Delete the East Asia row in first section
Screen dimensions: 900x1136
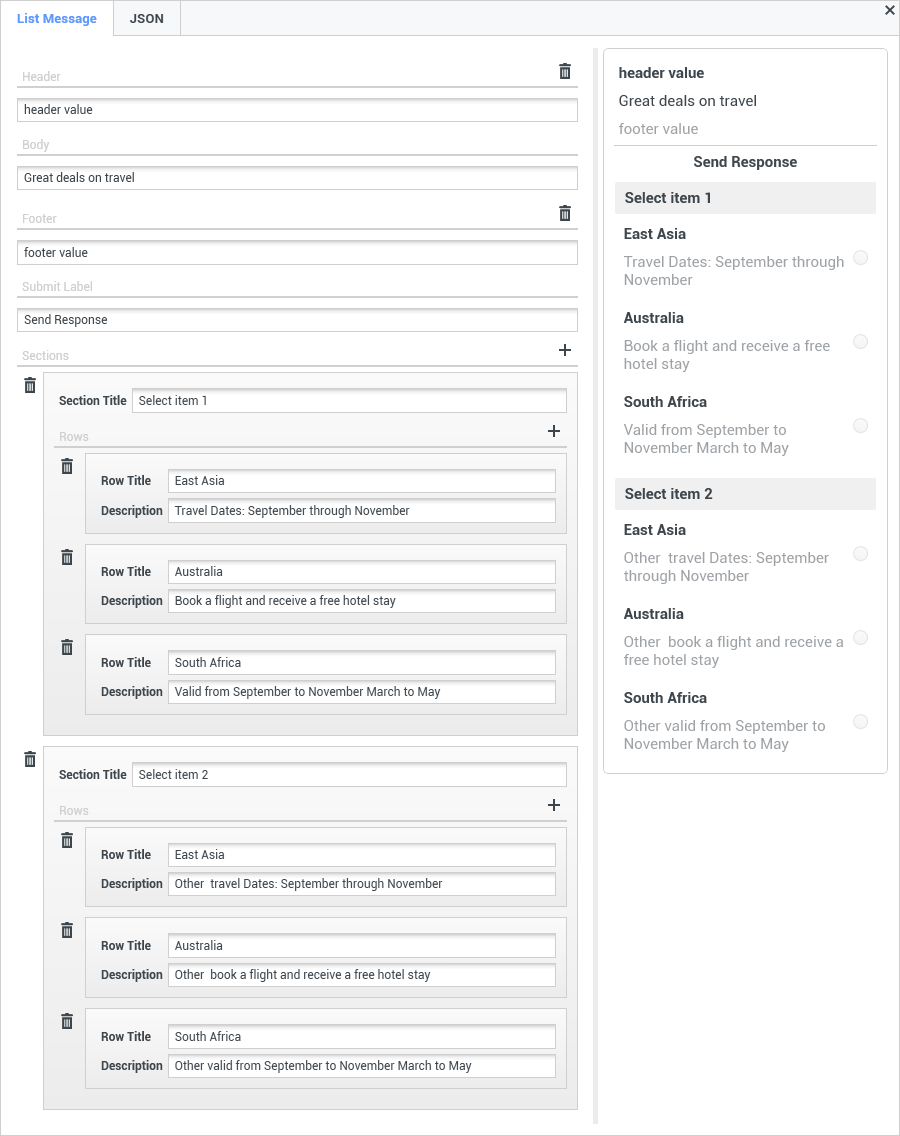click(x=67, y=466)
